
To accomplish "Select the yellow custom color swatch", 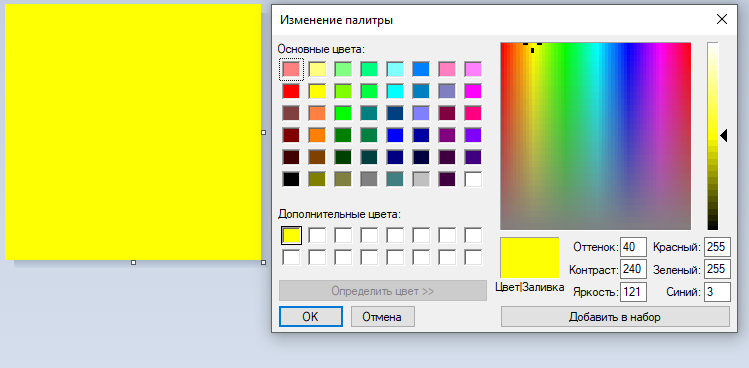I will (291, 235).
